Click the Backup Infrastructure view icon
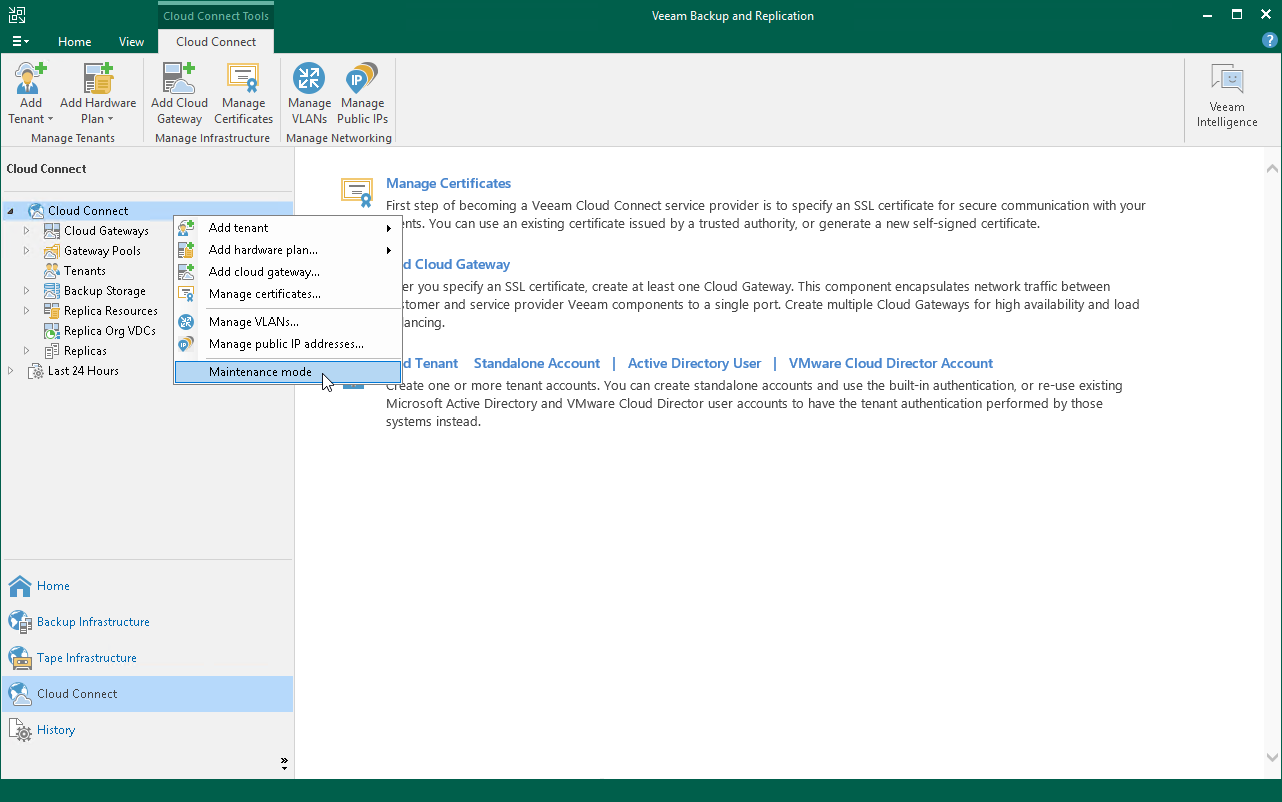This screenshot has height=802, width=1282. 20,622
